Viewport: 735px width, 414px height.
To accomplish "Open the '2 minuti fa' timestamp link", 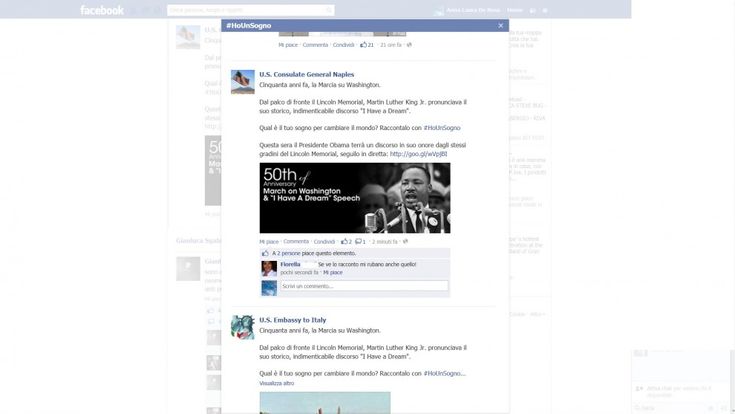I will coord(384,242).
